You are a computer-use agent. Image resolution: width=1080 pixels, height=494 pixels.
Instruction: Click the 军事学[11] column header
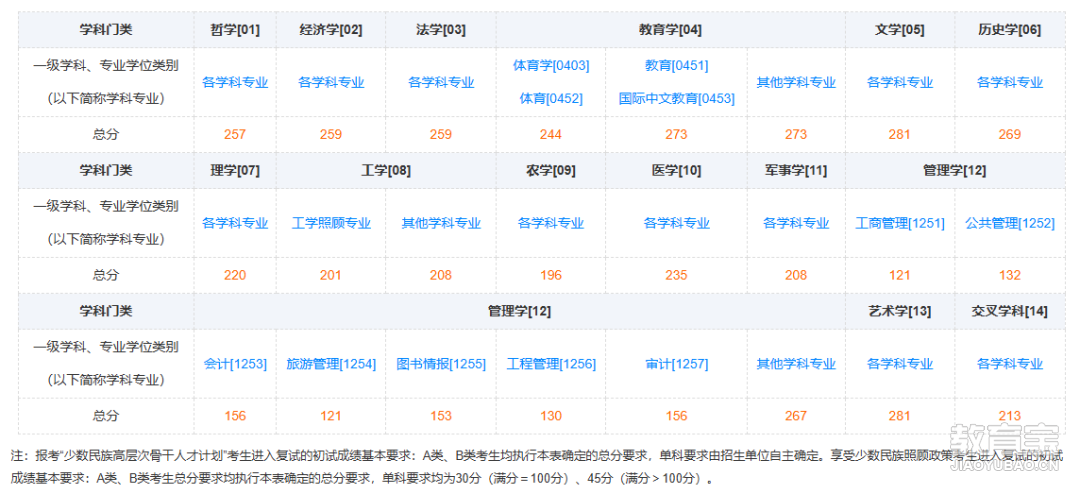coord(796,170)
